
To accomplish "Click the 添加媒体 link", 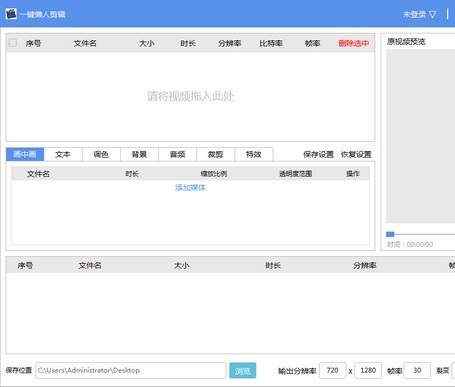I will [190, 188].
